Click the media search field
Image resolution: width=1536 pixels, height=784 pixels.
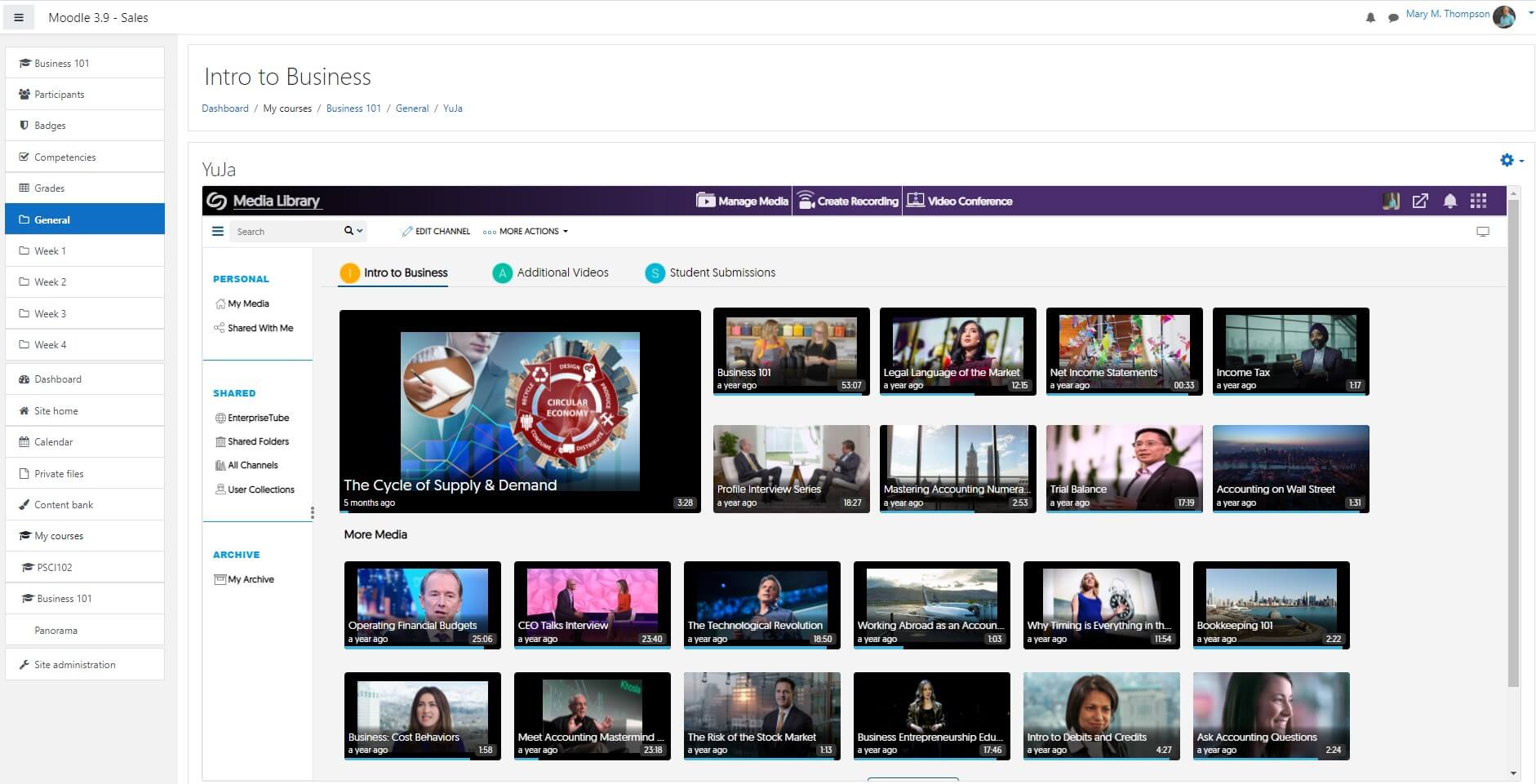pos(286,232)
